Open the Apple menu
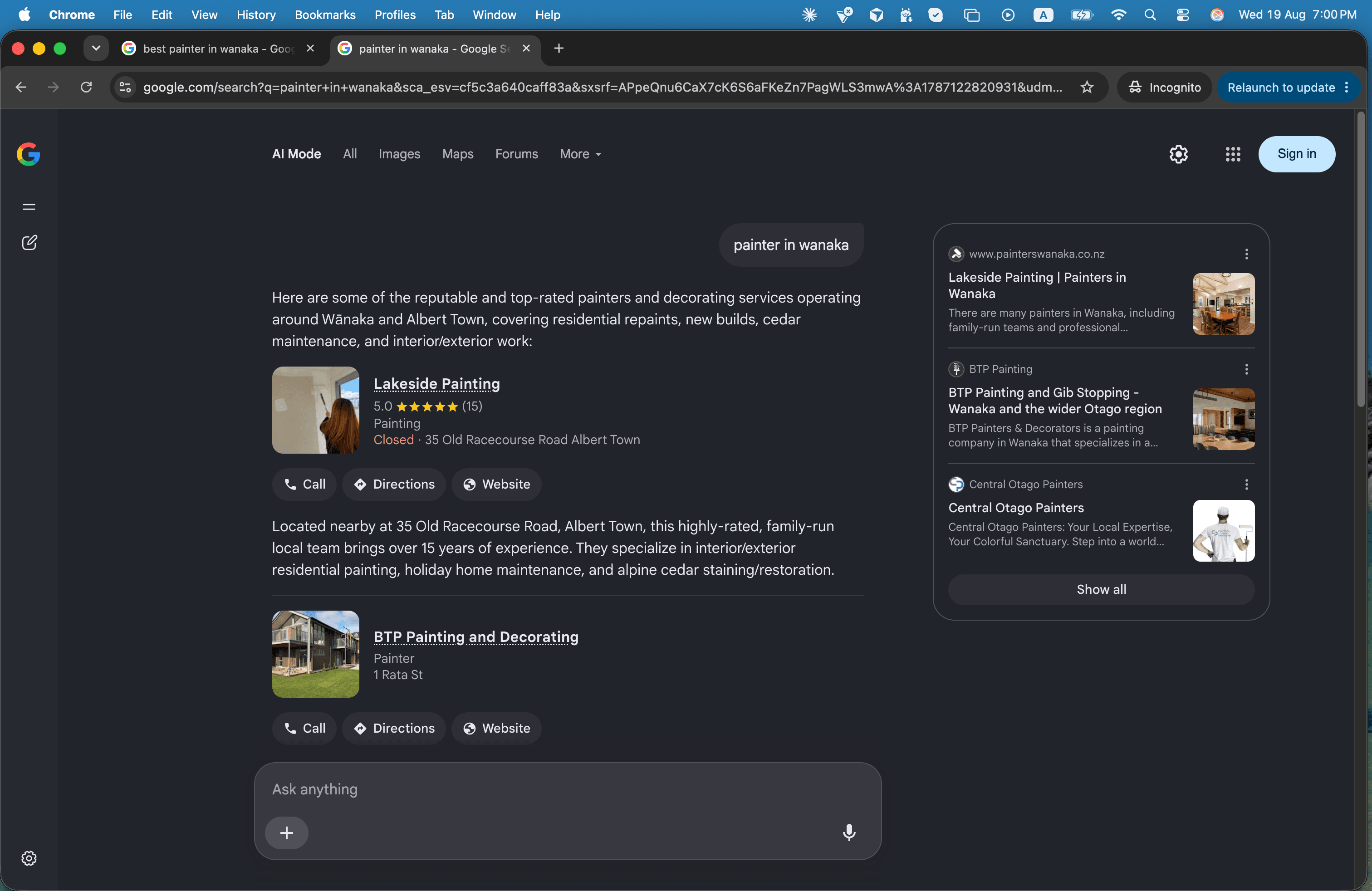Image resolution: width=1372 pixels, height=891 pixels. coord(24,15)
